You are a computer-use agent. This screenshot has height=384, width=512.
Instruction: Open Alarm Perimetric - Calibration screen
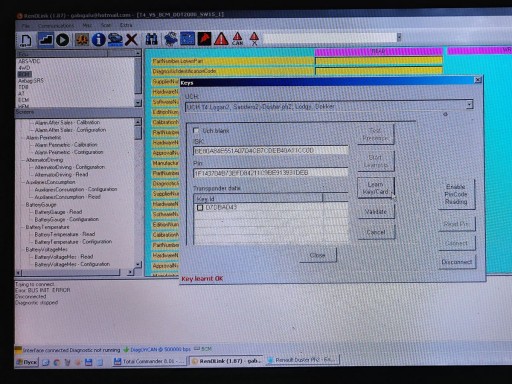pos(66,145)
